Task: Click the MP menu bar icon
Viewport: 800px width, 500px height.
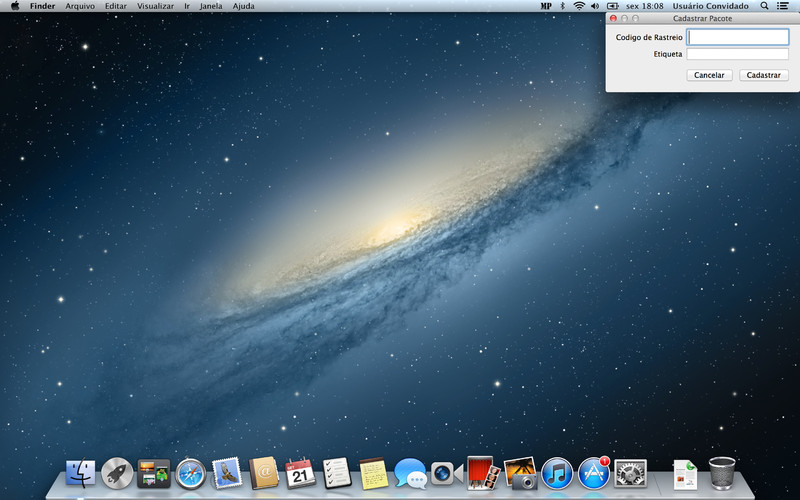Action: click(546, 6)
